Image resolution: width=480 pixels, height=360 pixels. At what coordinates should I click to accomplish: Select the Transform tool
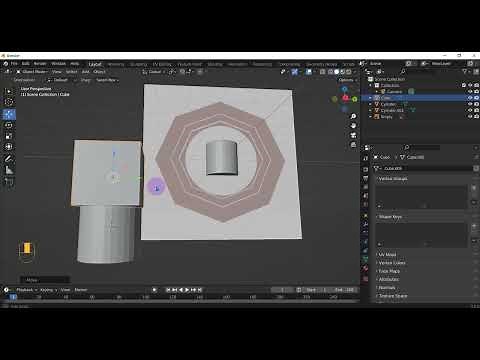[x=9, y=147]
